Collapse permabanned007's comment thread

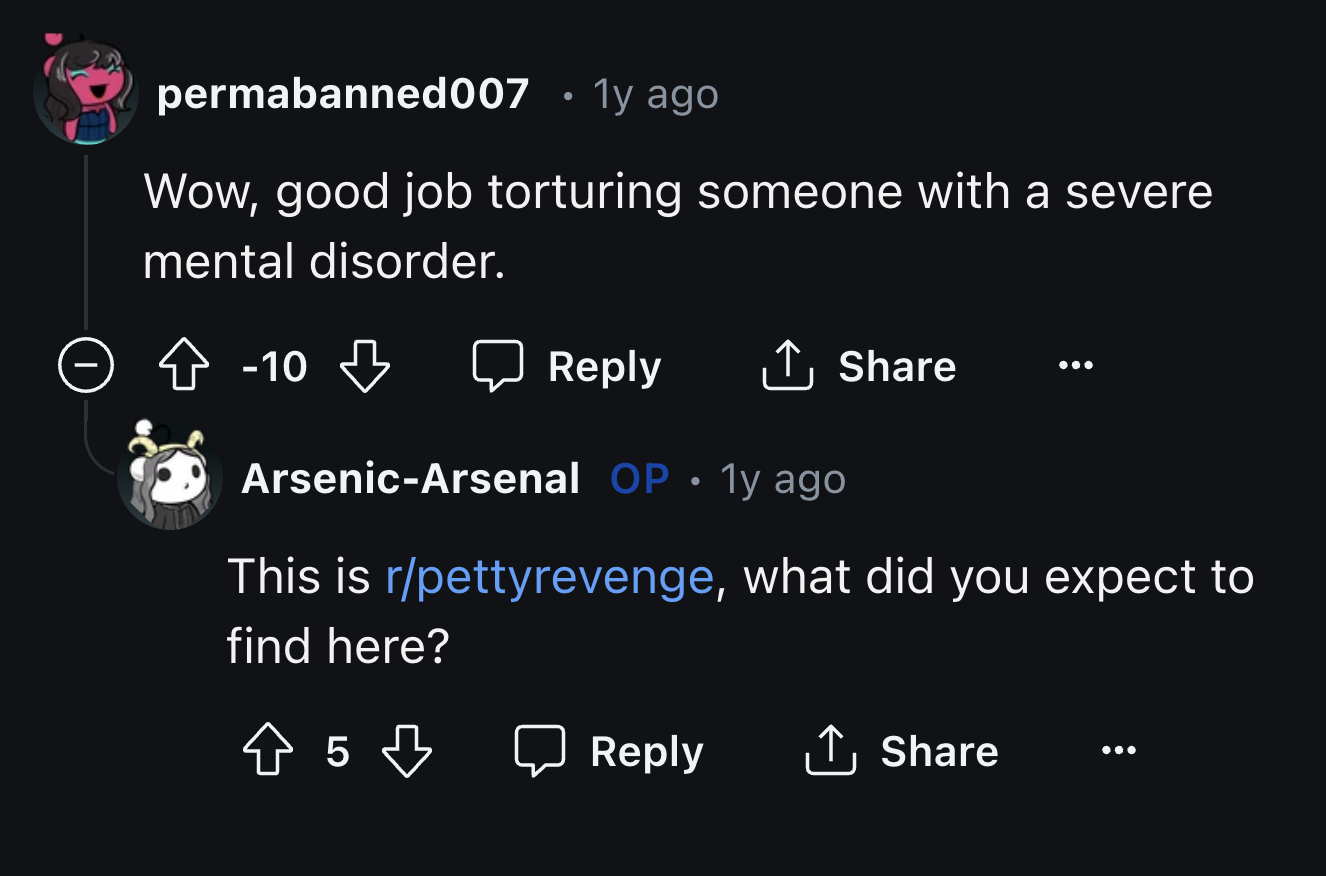(85, 365)
